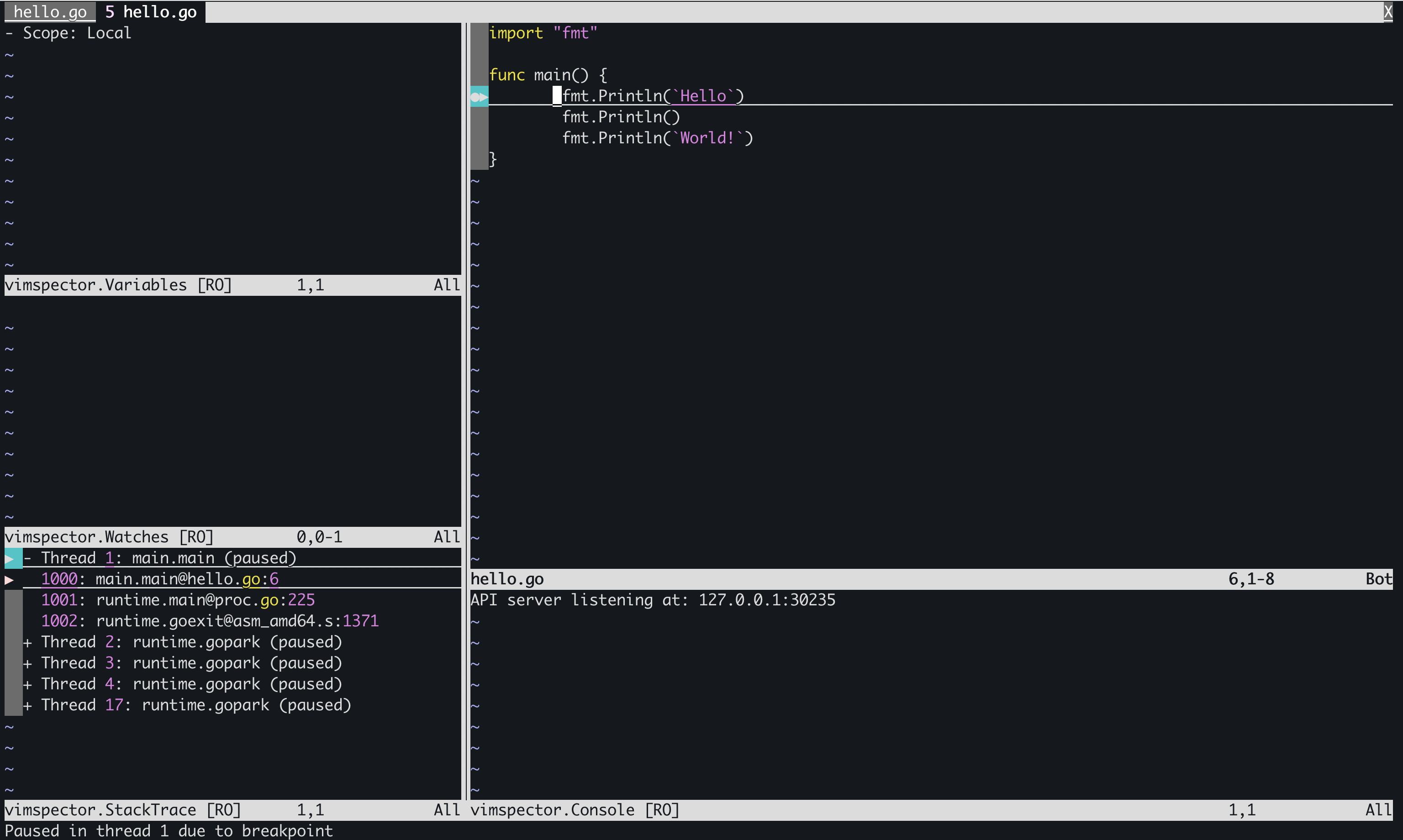
Task: Click the cyan arrow beside Thread 1
Action: point(10,557)
